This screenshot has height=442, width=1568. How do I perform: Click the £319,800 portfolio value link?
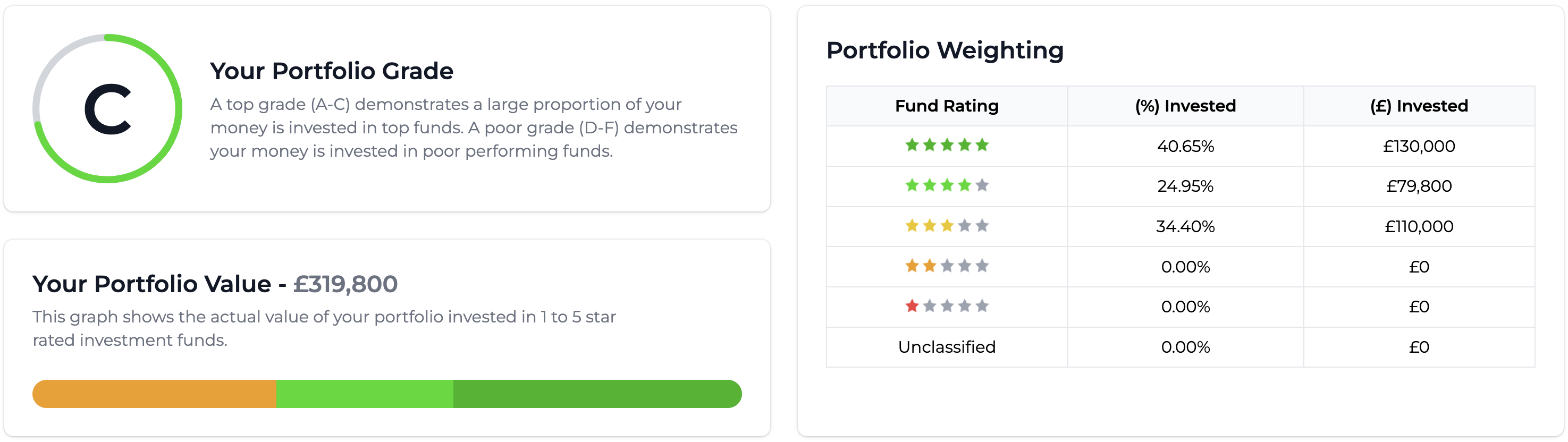point(344,283)
